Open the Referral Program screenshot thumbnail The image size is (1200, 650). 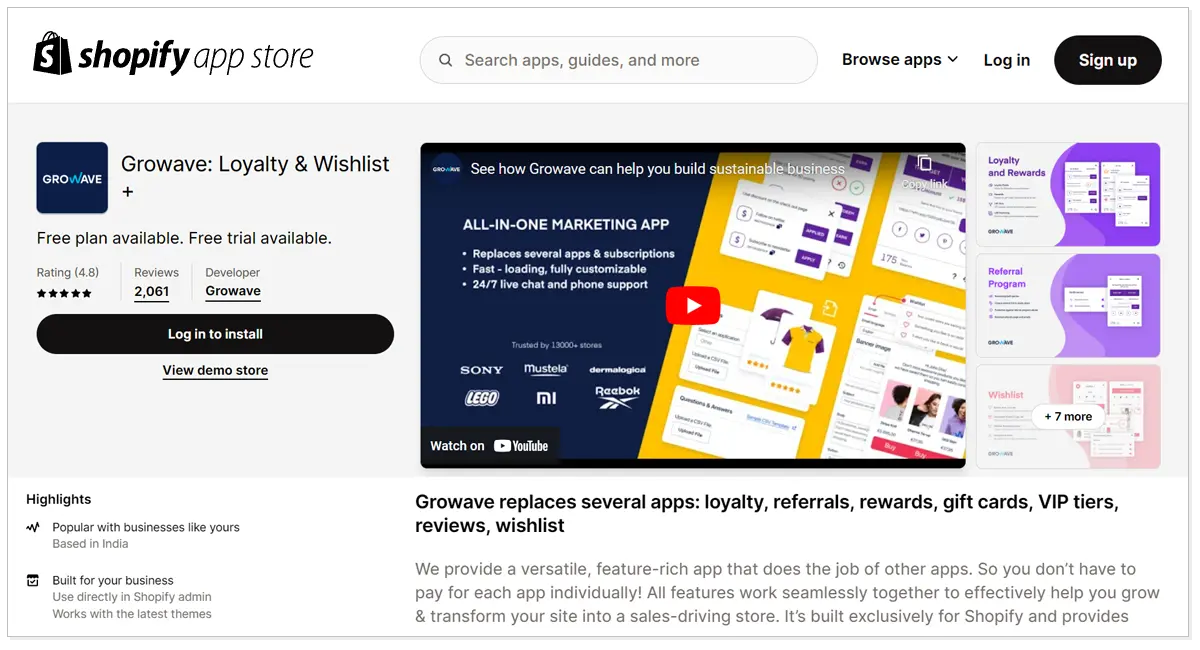coord(1068,305)
